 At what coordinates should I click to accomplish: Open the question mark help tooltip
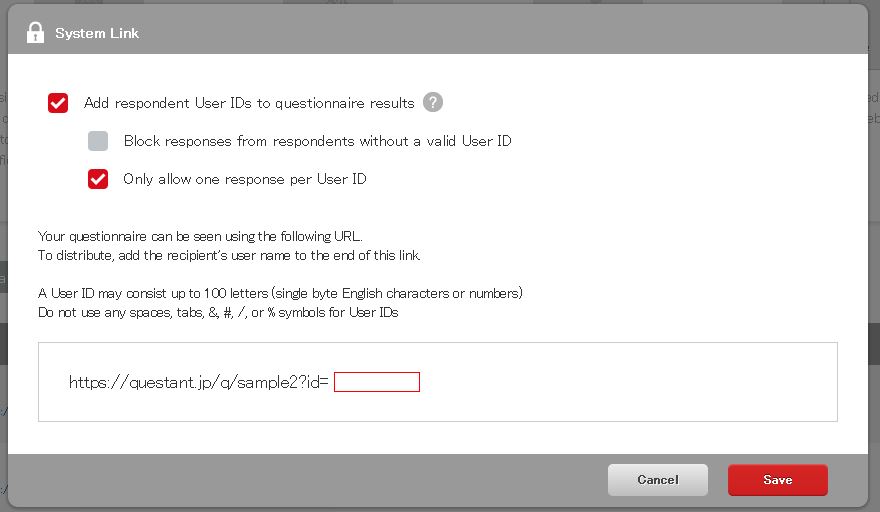click(433, 102)
